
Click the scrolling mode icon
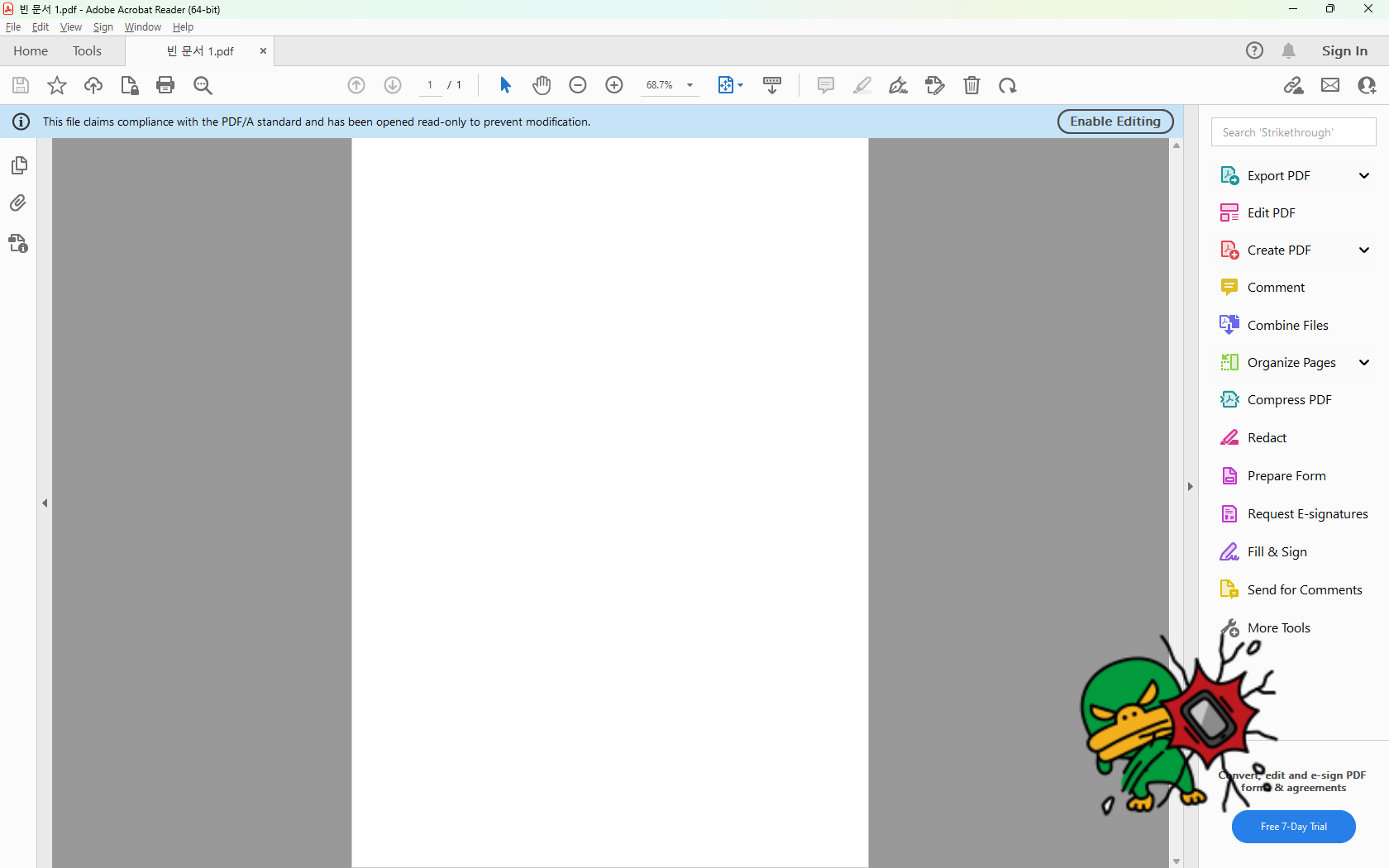pos(772,85)
